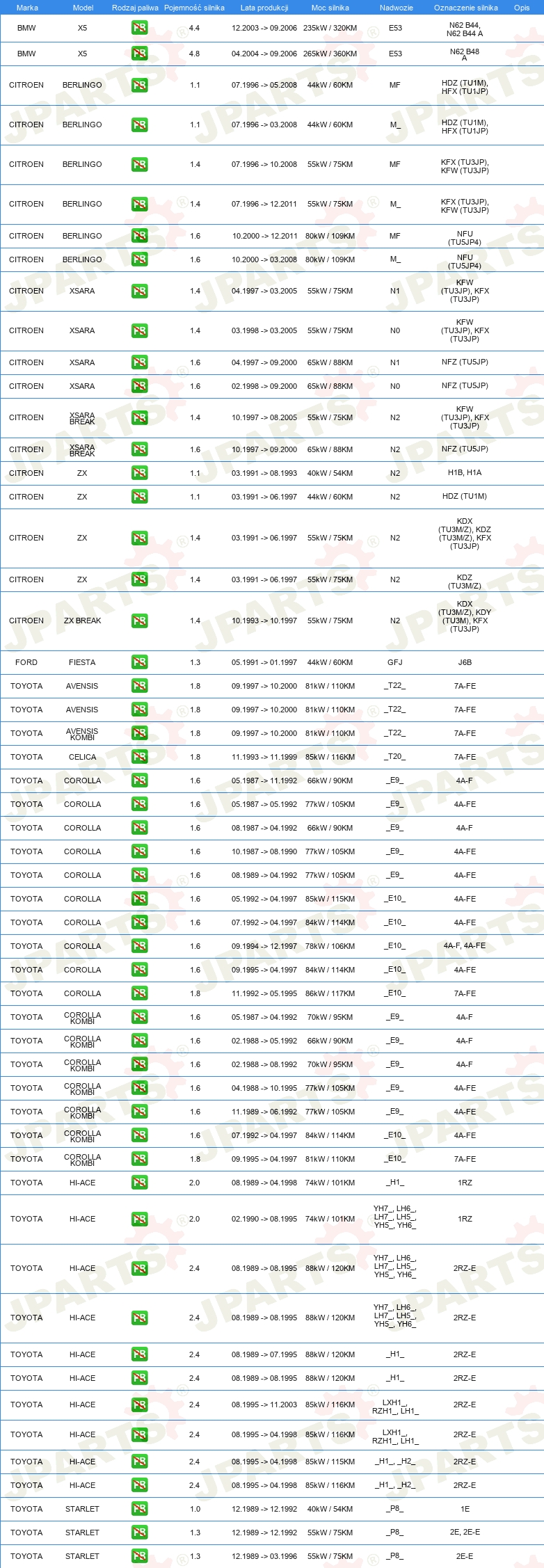Screen dimensions: 544x1568
Task: Select the fuel icon in the TOYOTA CELICA row
Action: (x=139, y=757)
